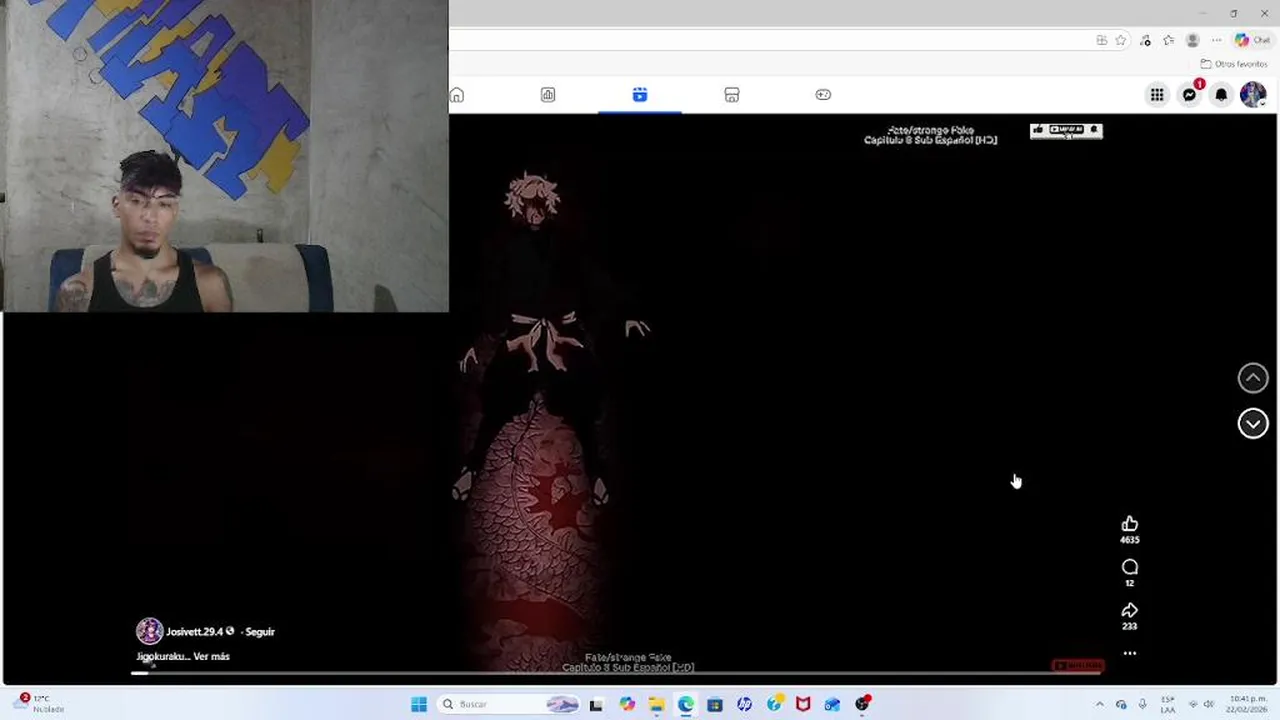The image size is (1280, 720).
Task: Open Outlook from taskbar
Action: coord(832,704)
